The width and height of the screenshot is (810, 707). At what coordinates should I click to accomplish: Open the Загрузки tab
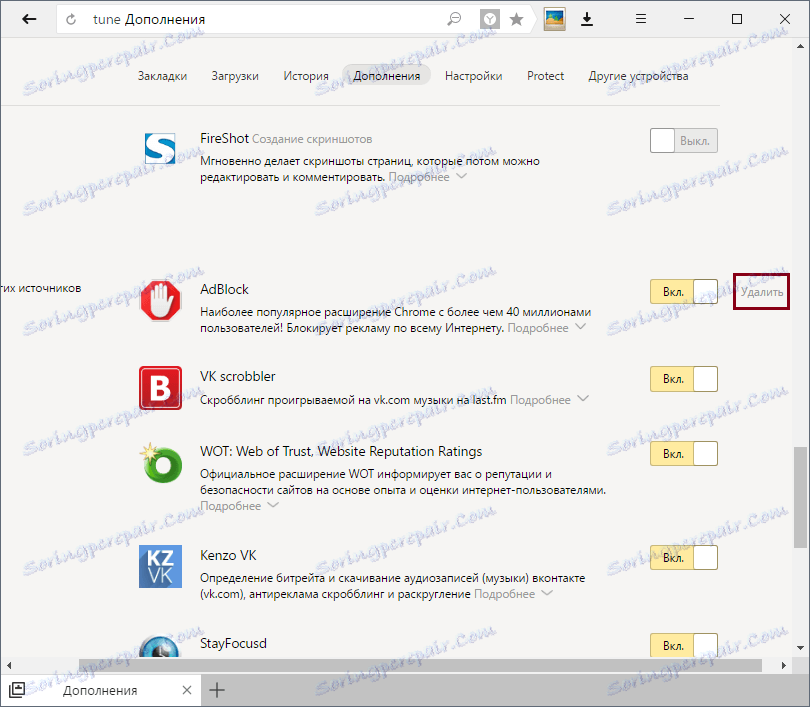[x=235, y=76]
